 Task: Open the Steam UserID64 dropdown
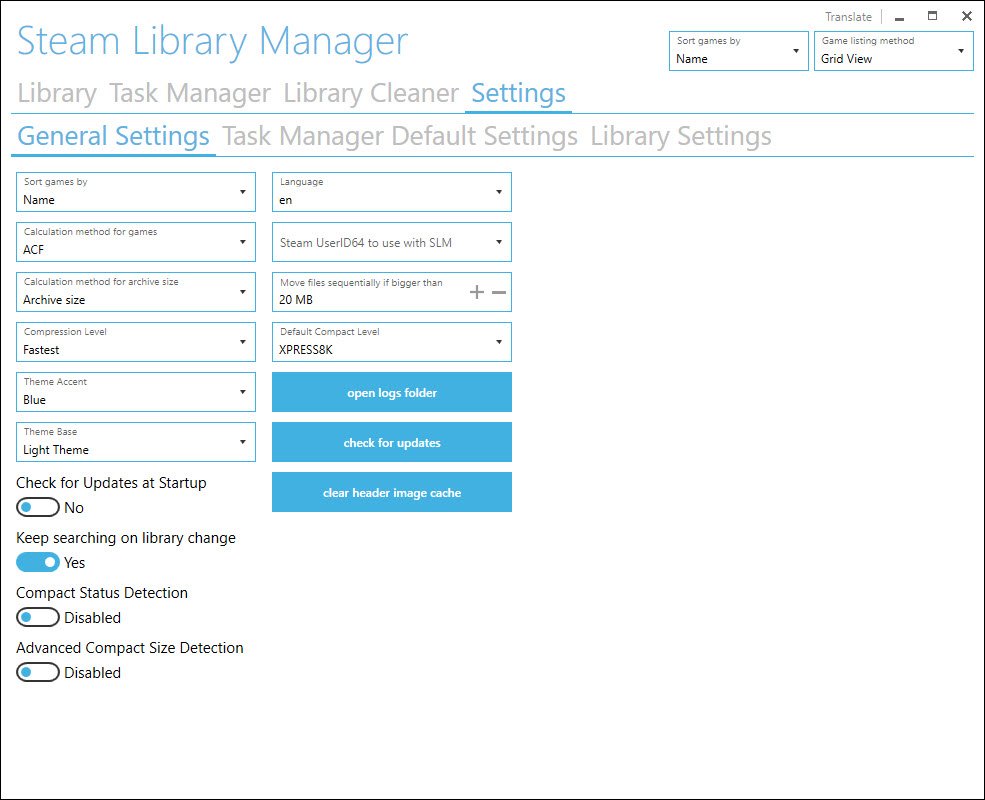tap(390, 242)
